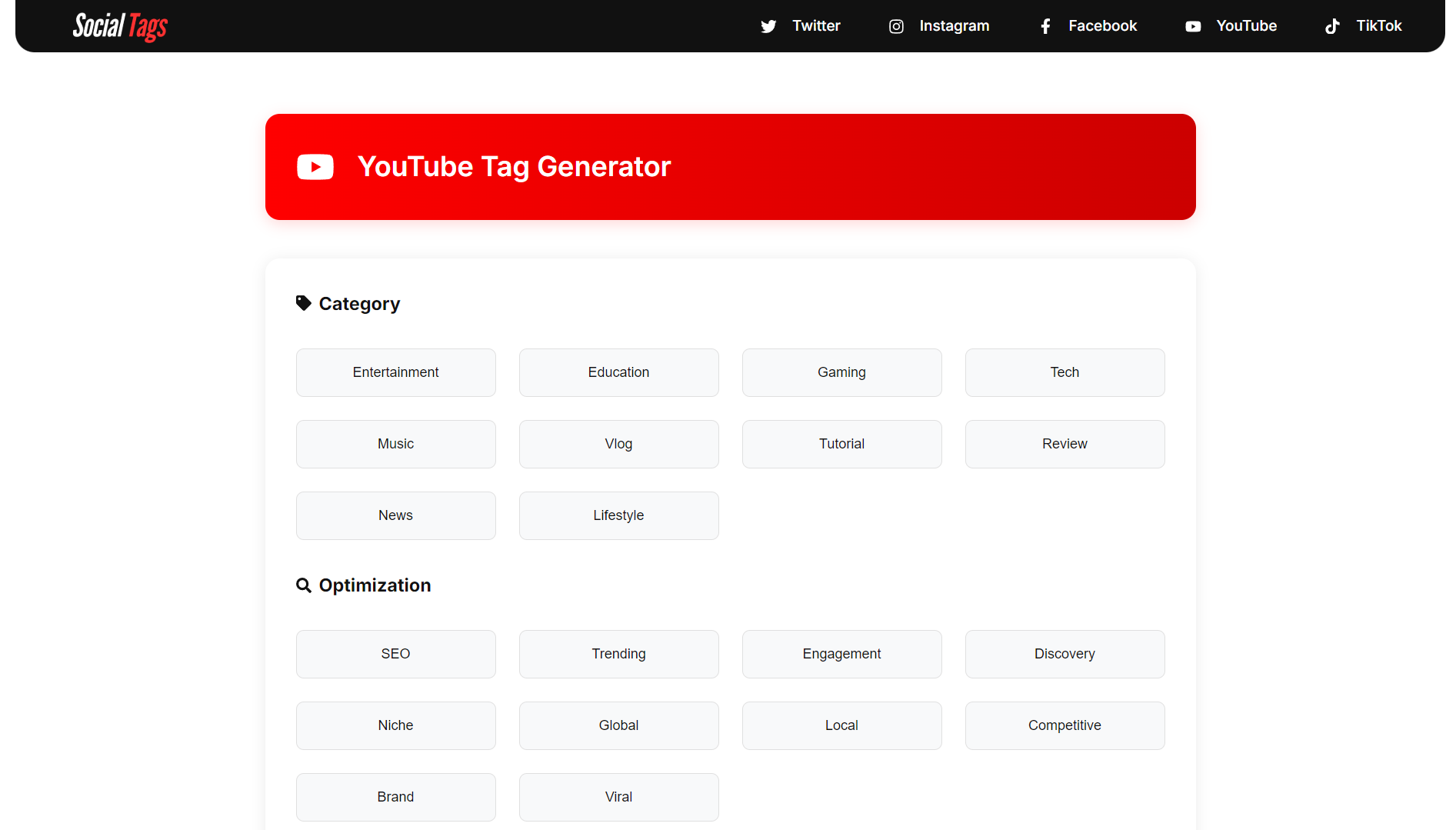Image resolution: width=1456 pixels, height=830 pixels.
Task: Click the magnifier icon beside Optimization
Action: (304, 585)
